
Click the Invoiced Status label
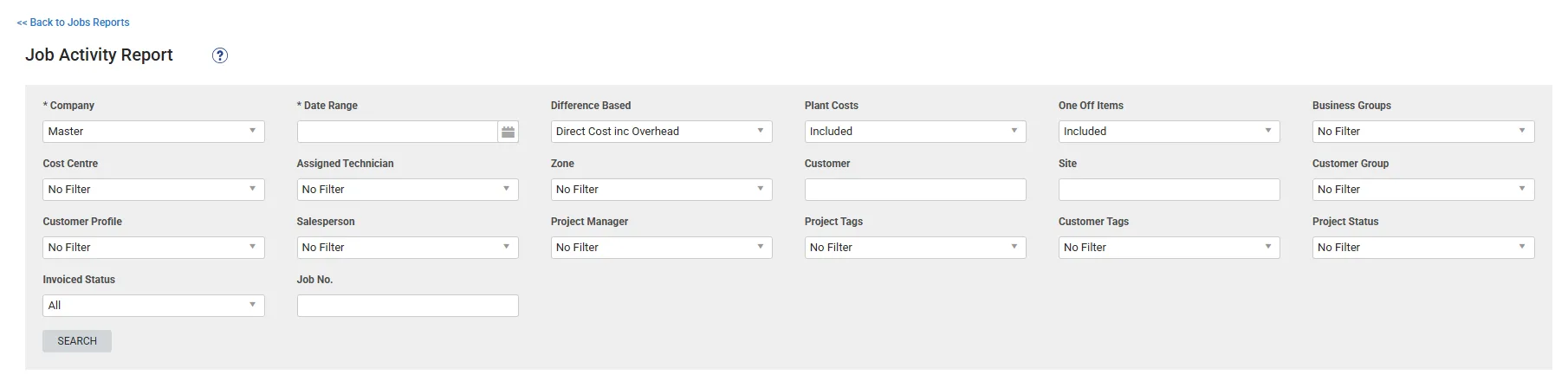pyautogui.click(x=79, y=280)
